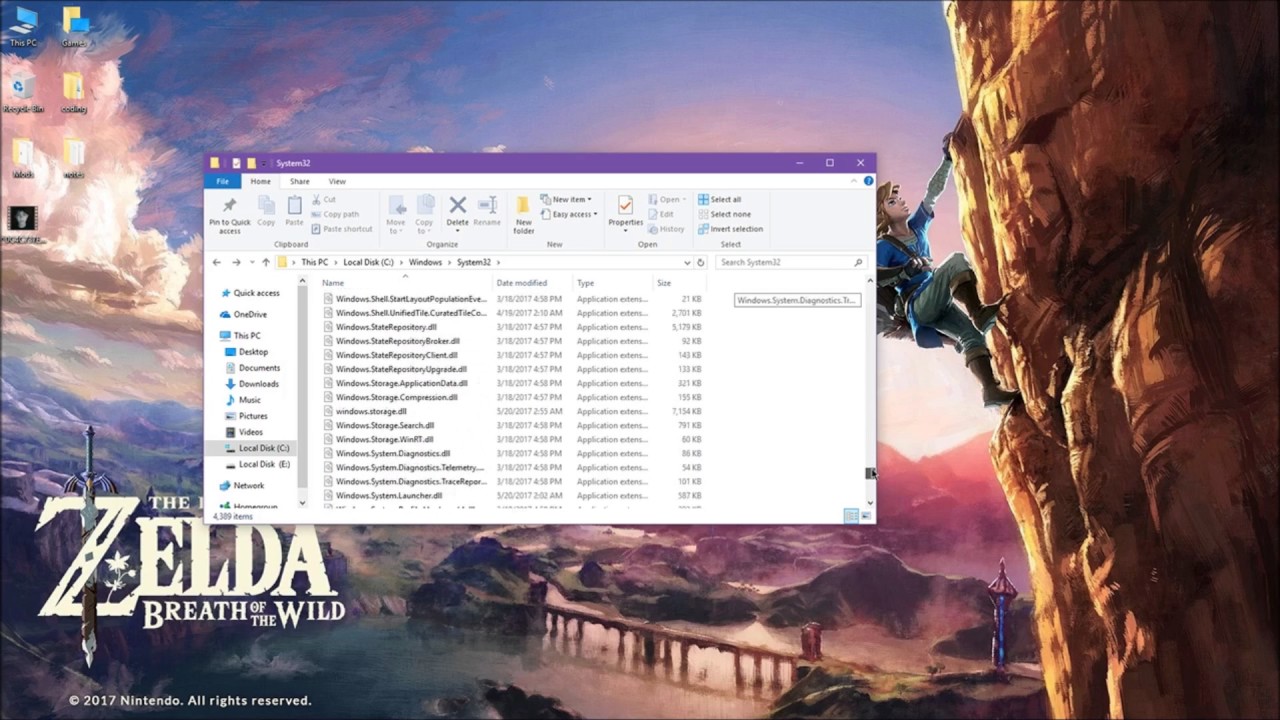
Task: Sort by the Date modified column
Action: (533, 283)
